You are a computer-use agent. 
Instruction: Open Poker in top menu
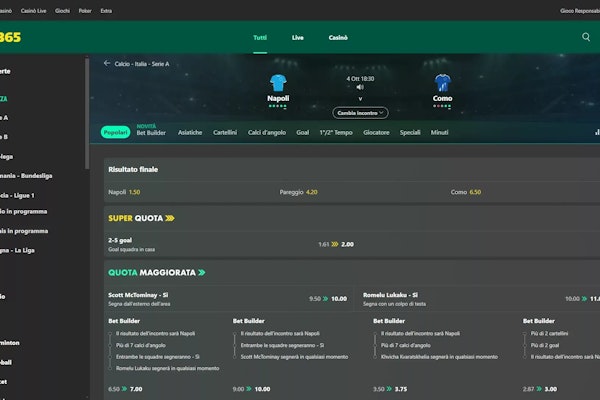pyautogui.click(x=85, y=11)
